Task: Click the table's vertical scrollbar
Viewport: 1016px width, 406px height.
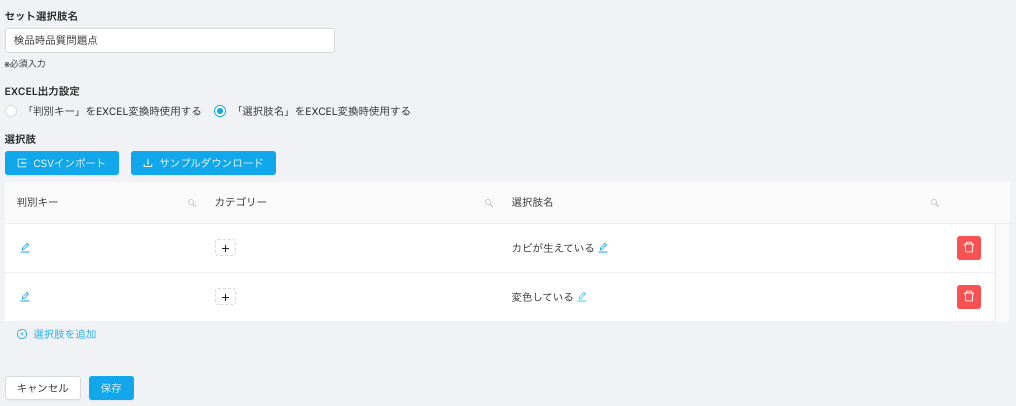Action: 1002,272
